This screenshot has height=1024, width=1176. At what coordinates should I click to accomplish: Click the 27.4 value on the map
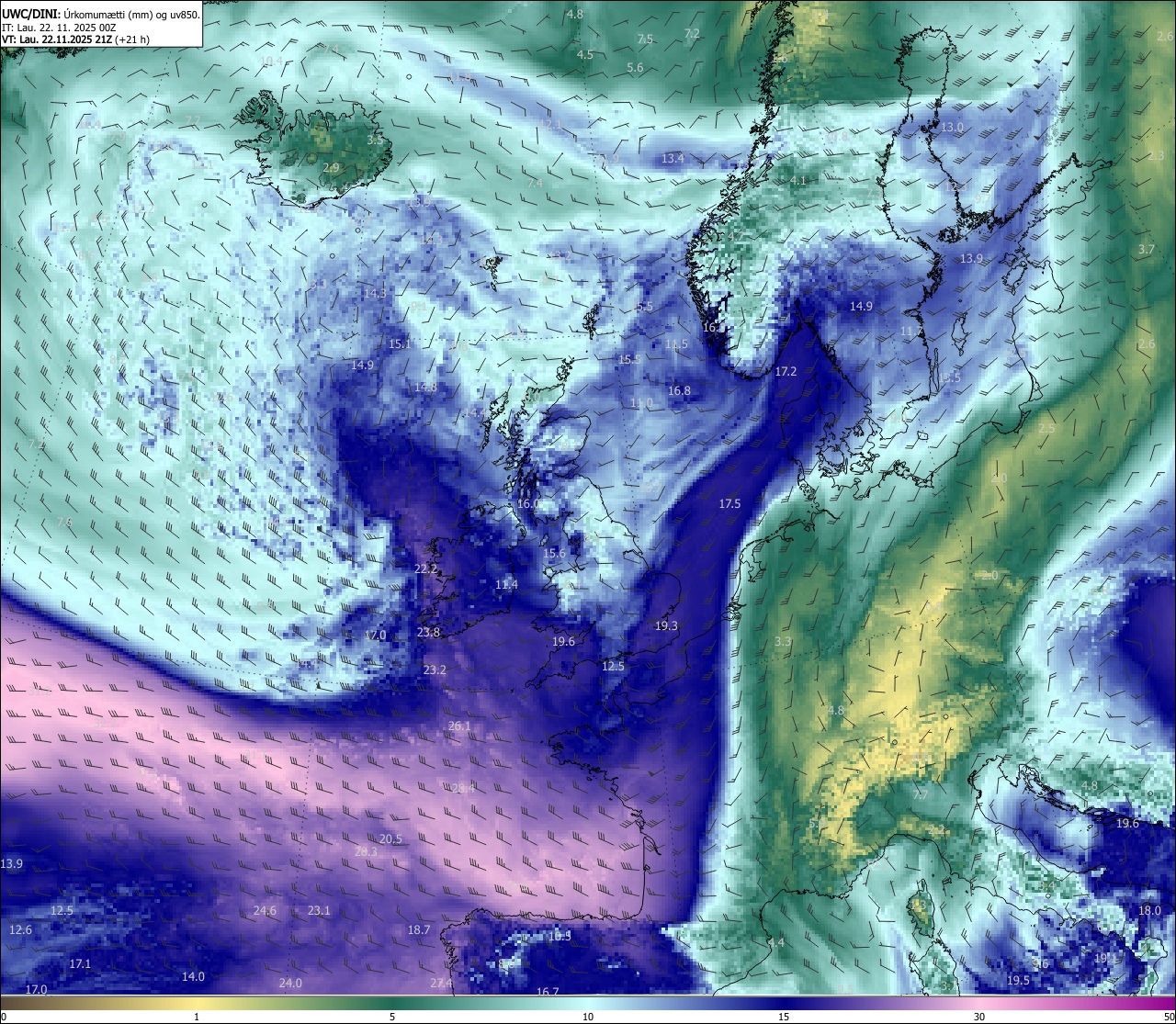tap(441, 984)
